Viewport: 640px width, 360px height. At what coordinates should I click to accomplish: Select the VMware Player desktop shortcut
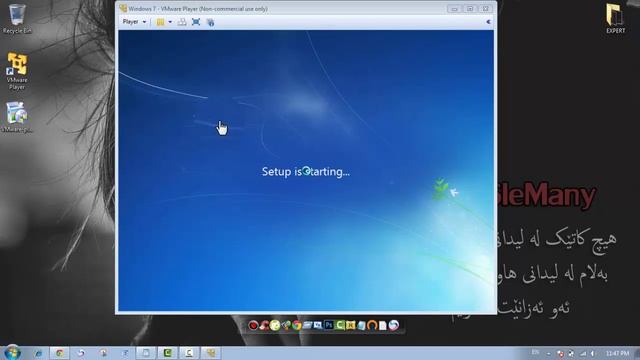17,71
